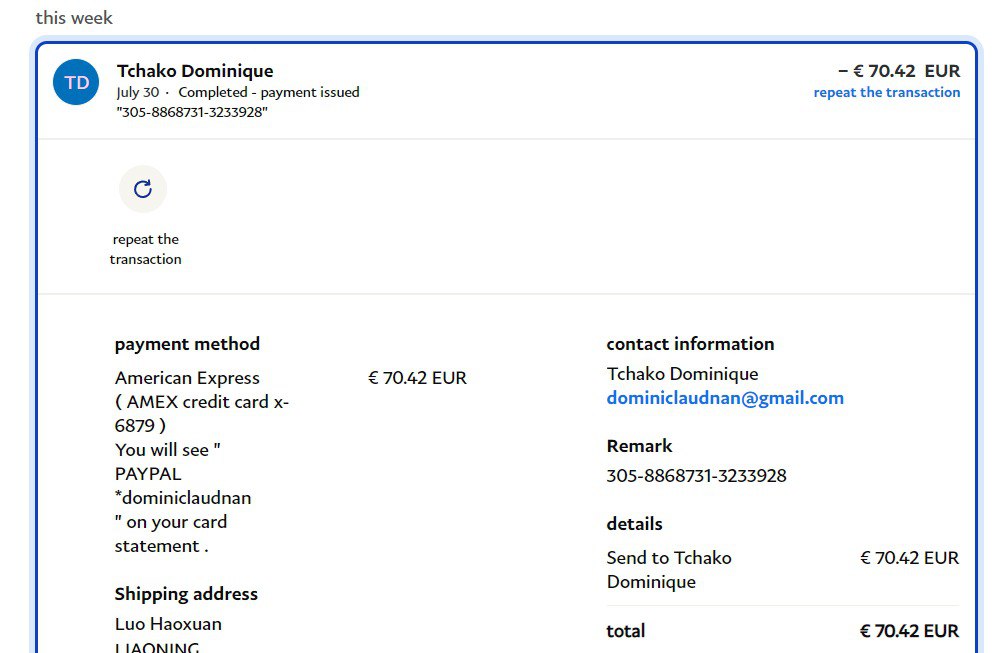Click the quoted order number in the header
Image resolution: width=1001 pixels, height=653 pixels.
pos(192,112)
